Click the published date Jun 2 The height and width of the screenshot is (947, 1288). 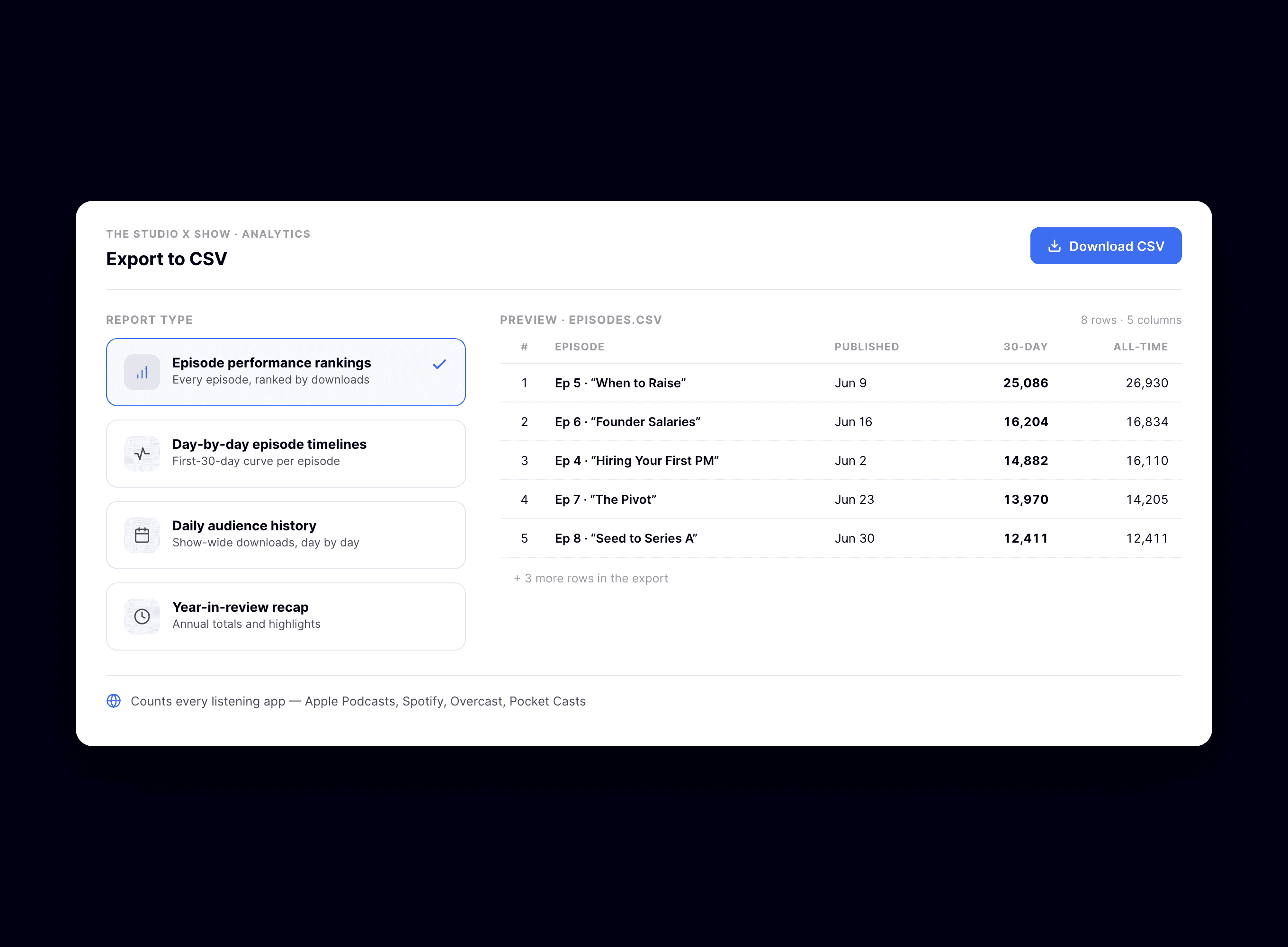point(850,460)
